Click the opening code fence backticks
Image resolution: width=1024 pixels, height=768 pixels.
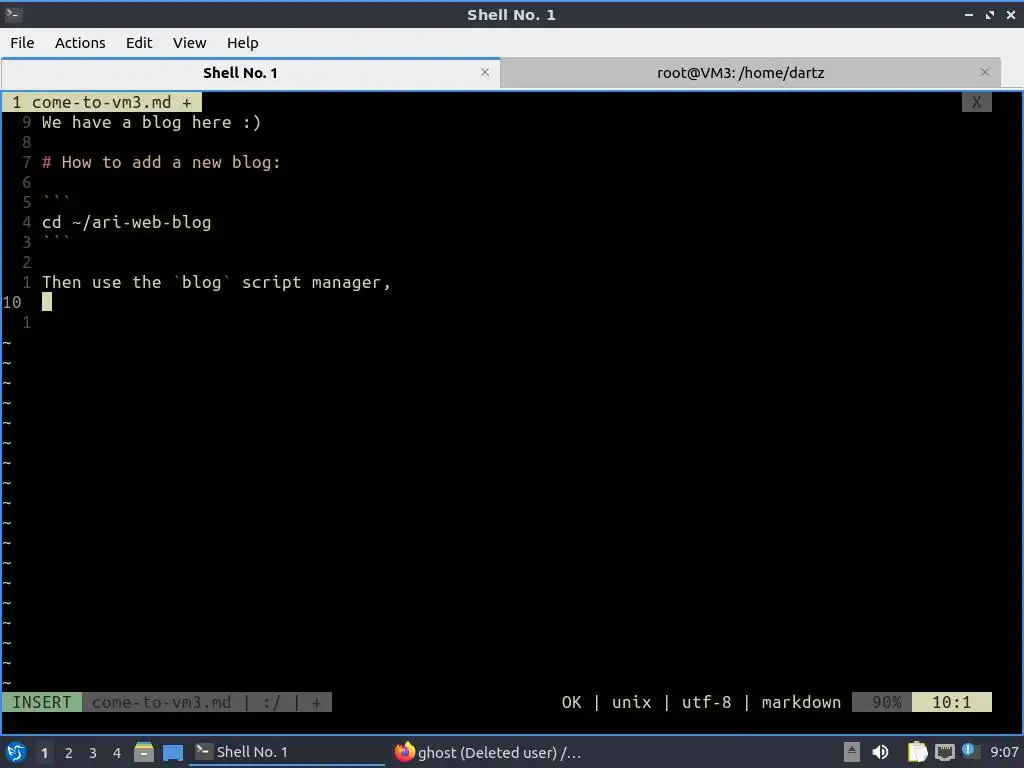(x=56, y=200)
